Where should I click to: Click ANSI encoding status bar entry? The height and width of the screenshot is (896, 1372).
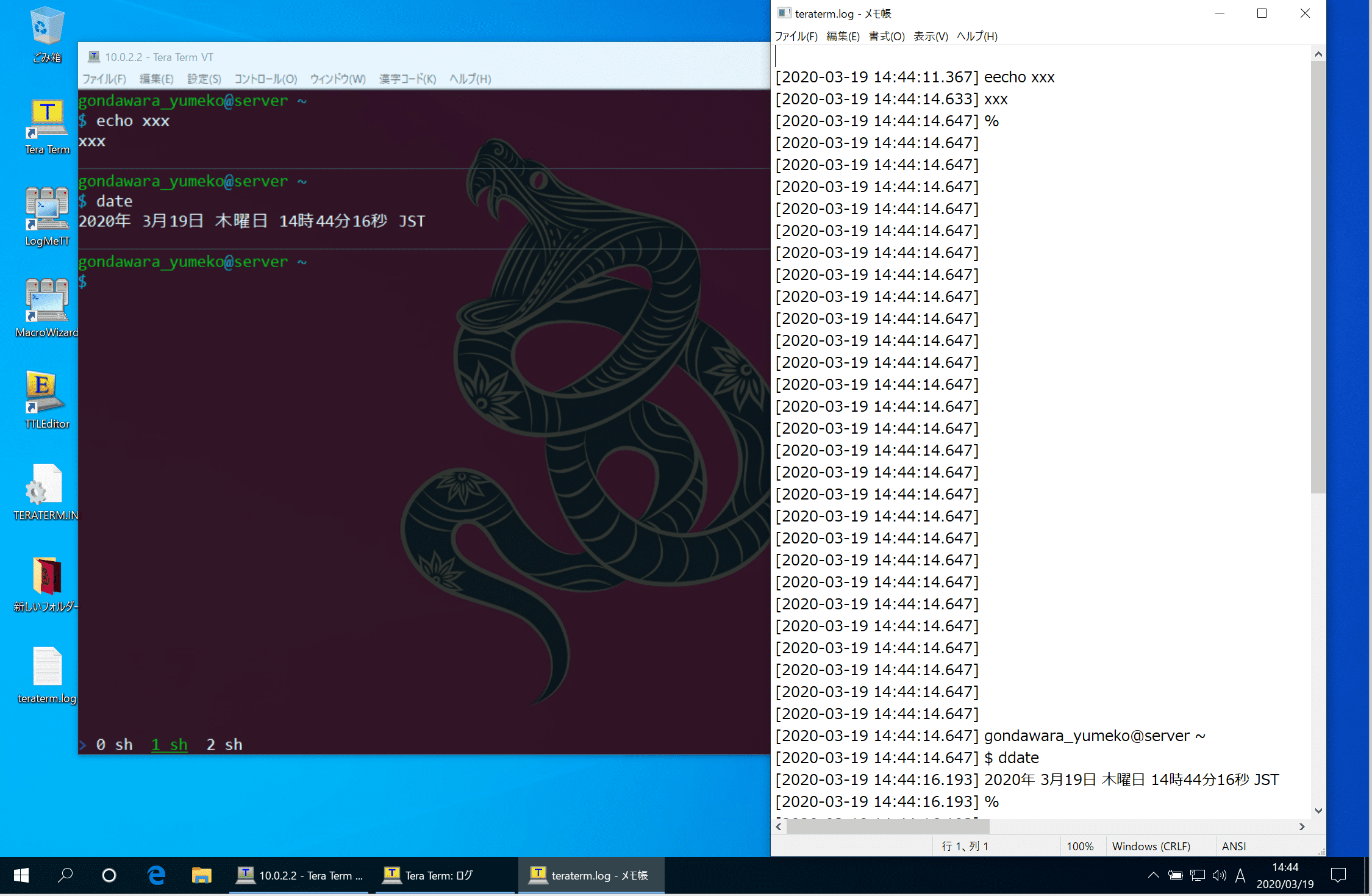1234,846
